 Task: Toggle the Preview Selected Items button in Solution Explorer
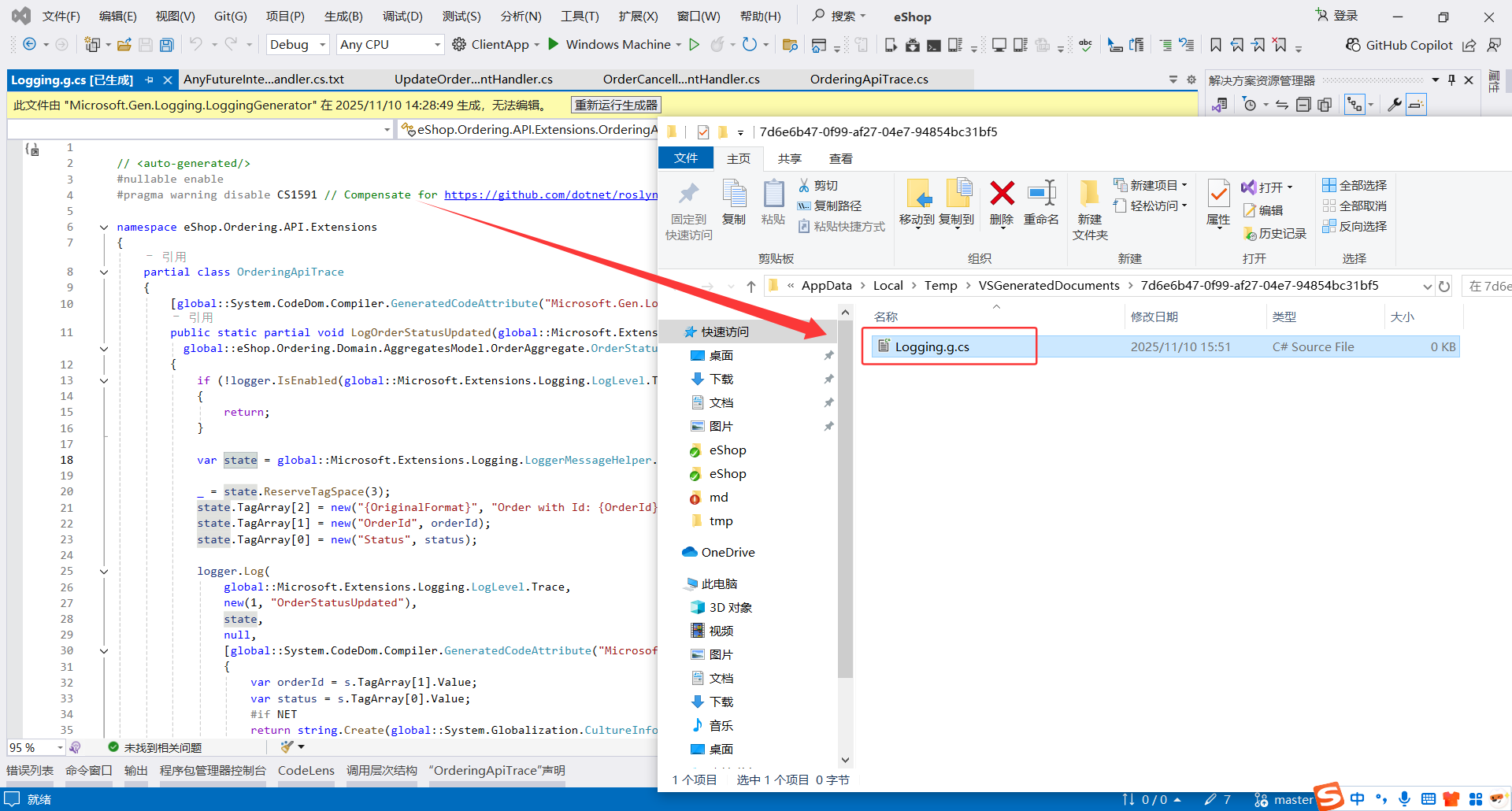pyautogui.click(x=1416, y=105)
